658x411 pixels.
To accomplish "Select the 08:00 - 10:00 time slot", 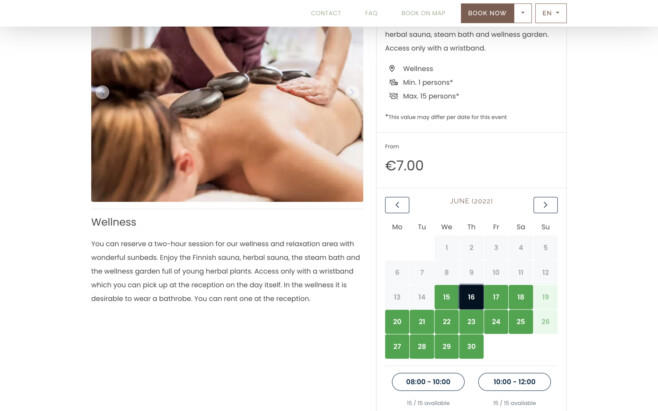I will tap(428, 382).
